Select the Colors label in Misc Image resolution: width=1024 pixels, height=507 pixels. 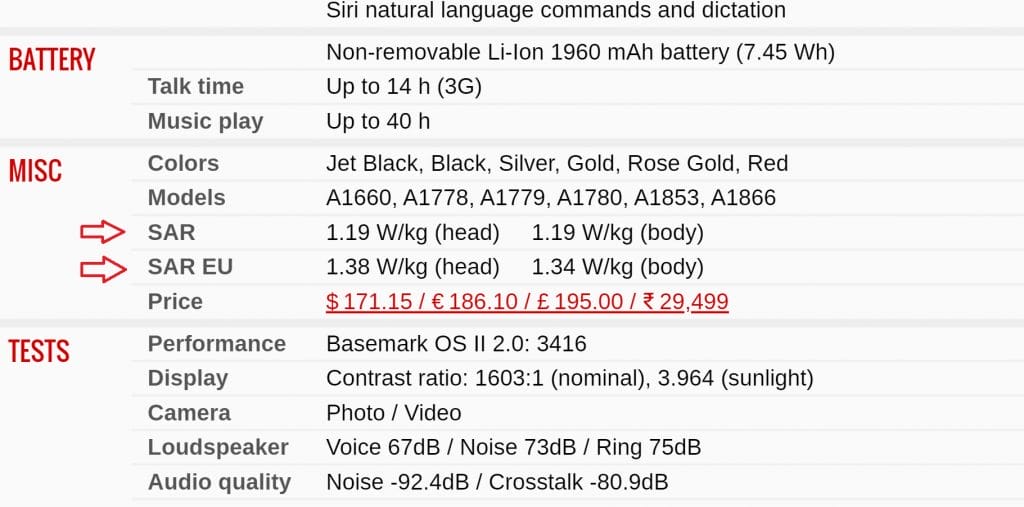(x=183, y=164)
